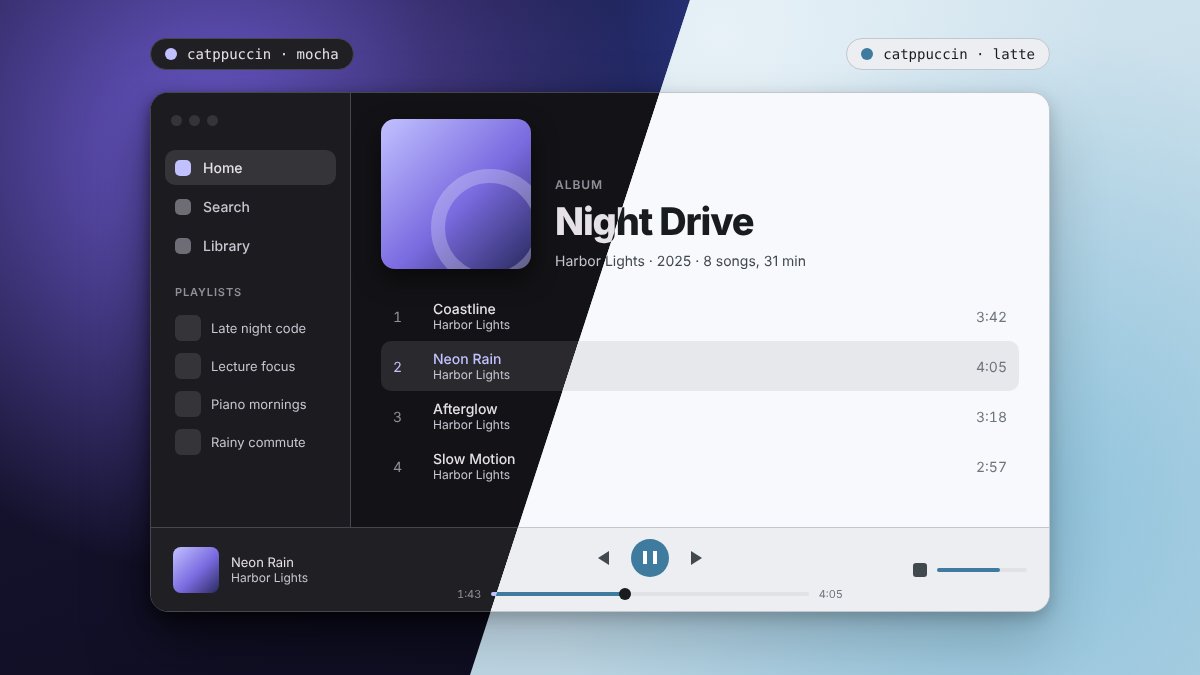Image resolution: width=1200 pixels, height=675 pixels.
Task: Select the catppuccin latte theme pill
Action: click(x=948, y=54)
